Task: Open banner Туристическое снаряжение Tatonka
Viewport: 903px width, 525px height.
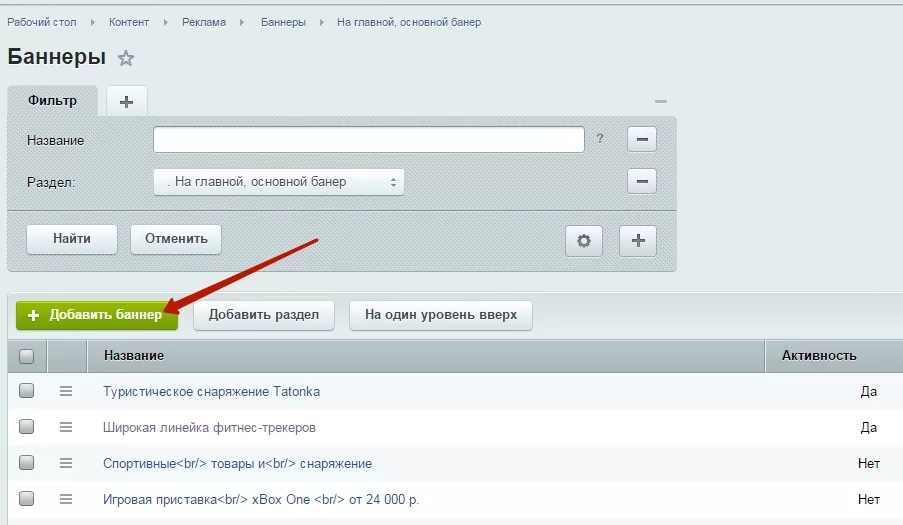Action: click(211, 391)
